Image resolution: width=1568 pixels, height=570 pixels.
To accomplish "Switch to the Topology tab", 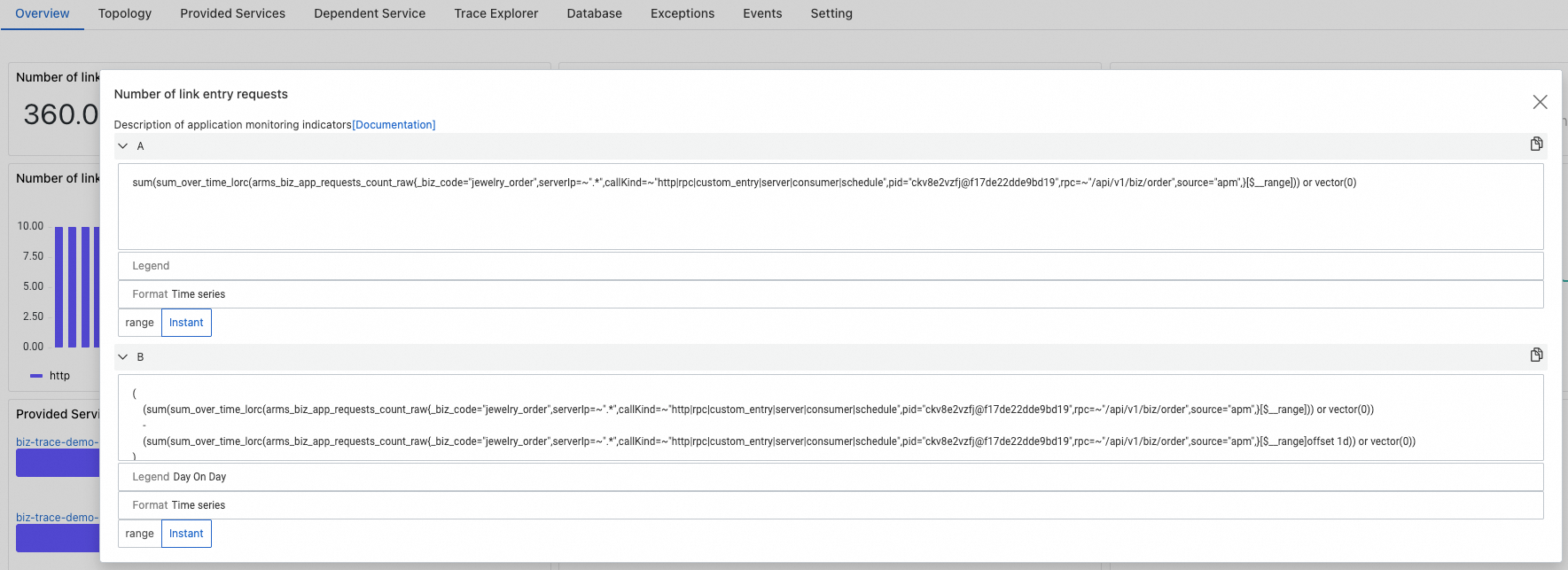I will [125, 13].
